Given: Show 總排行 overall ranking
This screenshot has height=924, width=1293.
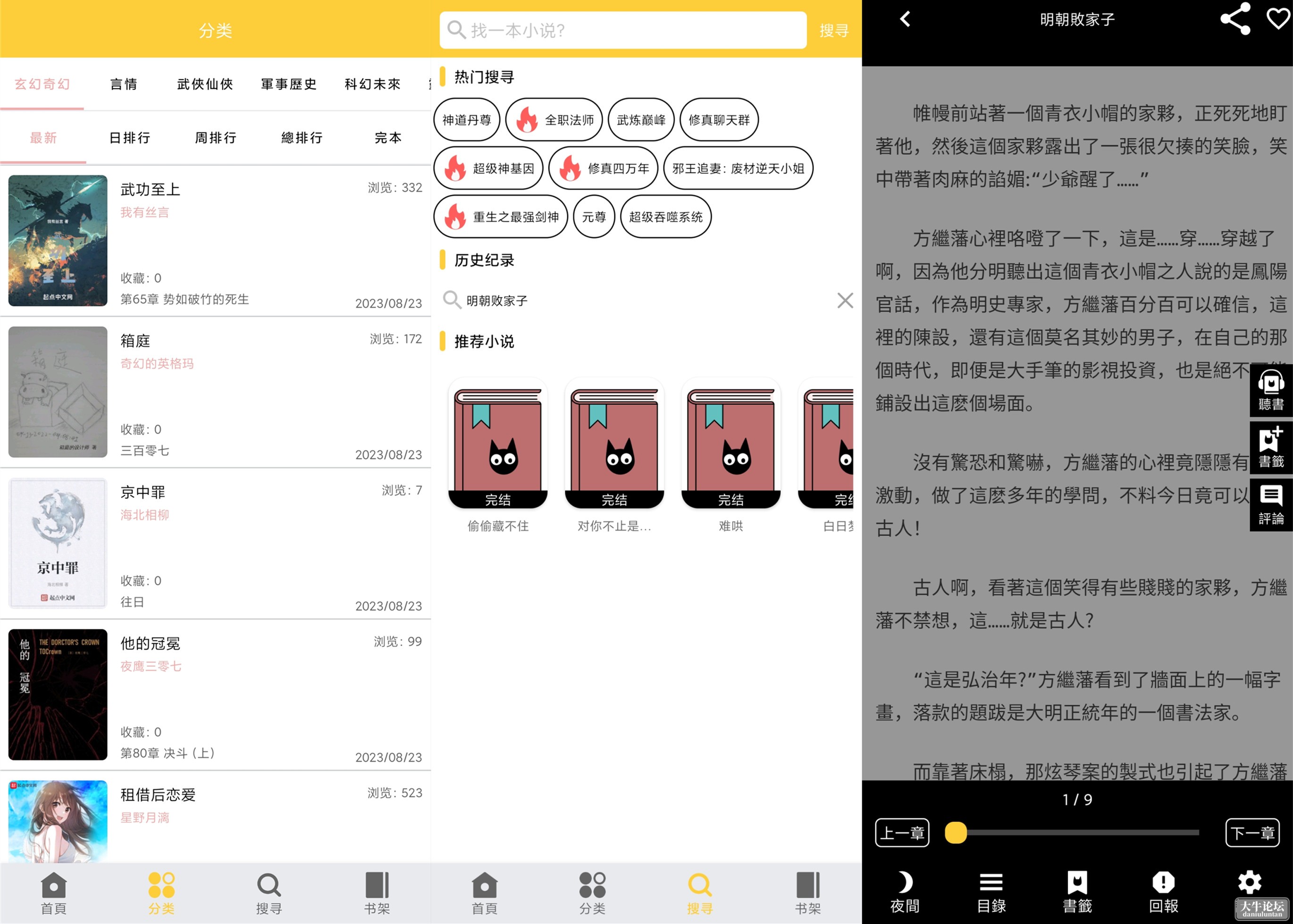Looking at the screenshot, I should point(302,138).
